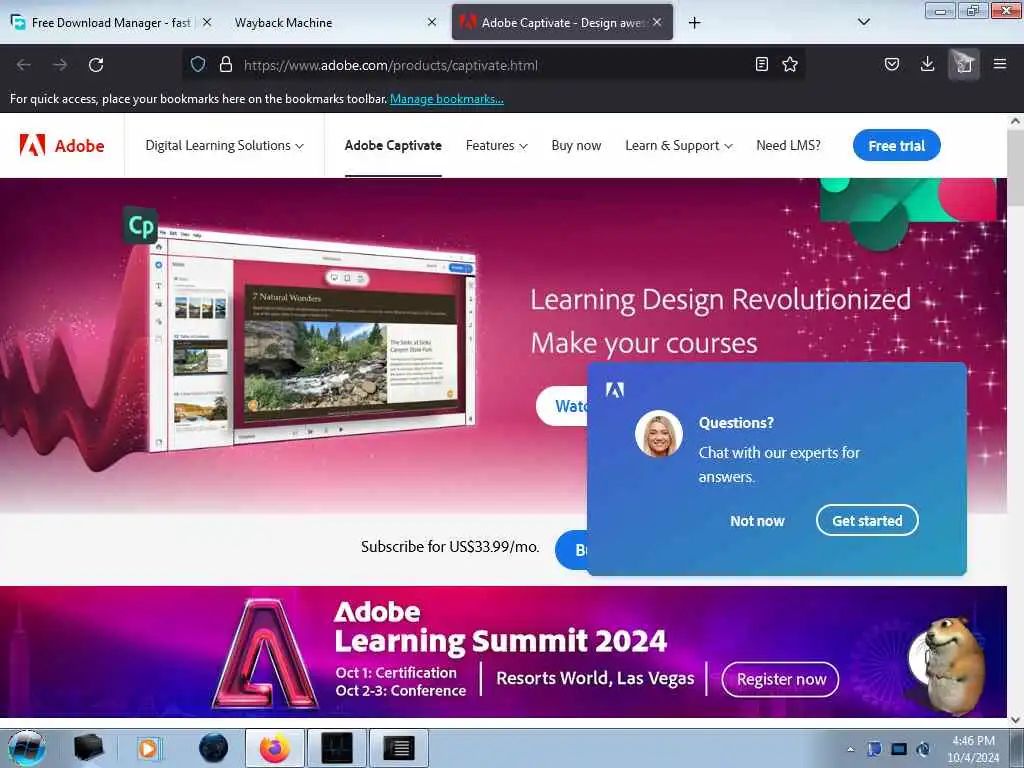Click the scrollbar up arrow
The image size is (1024, 768).
tap(1016, 121)
